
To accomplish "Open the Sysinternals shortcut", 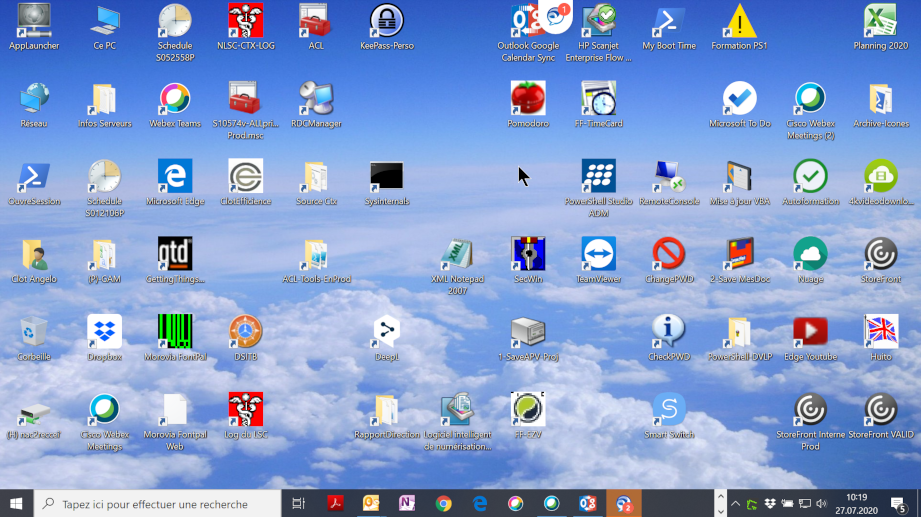I will click(386, 183).
